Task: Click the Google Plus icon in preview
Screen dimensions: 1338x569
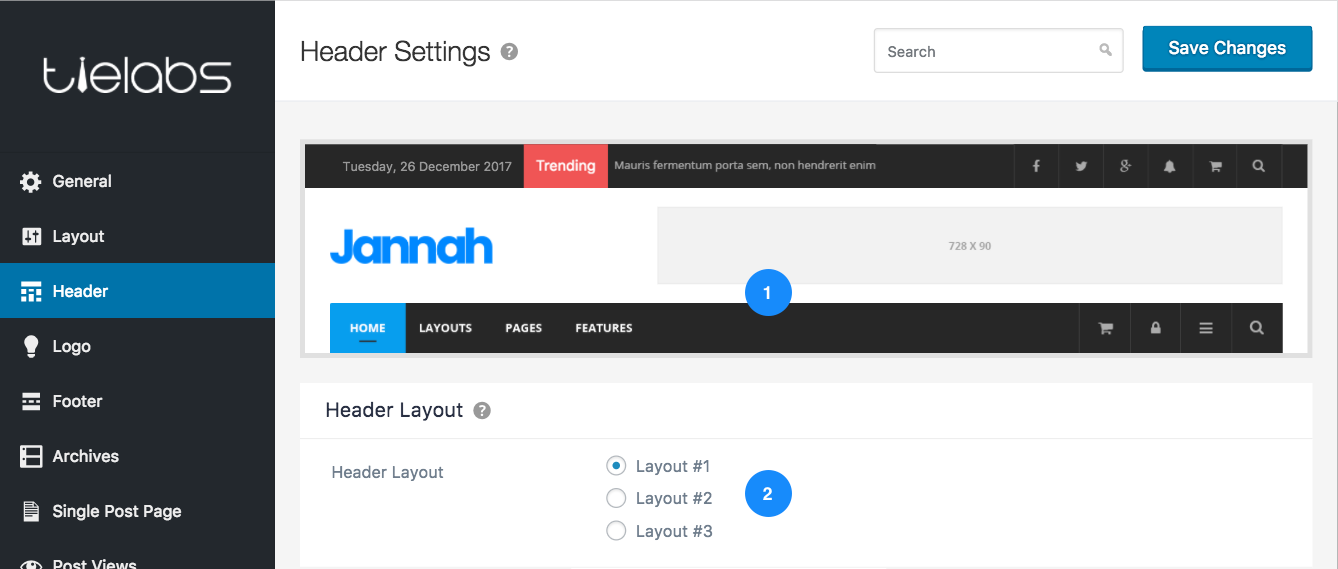Action: 1125,166
